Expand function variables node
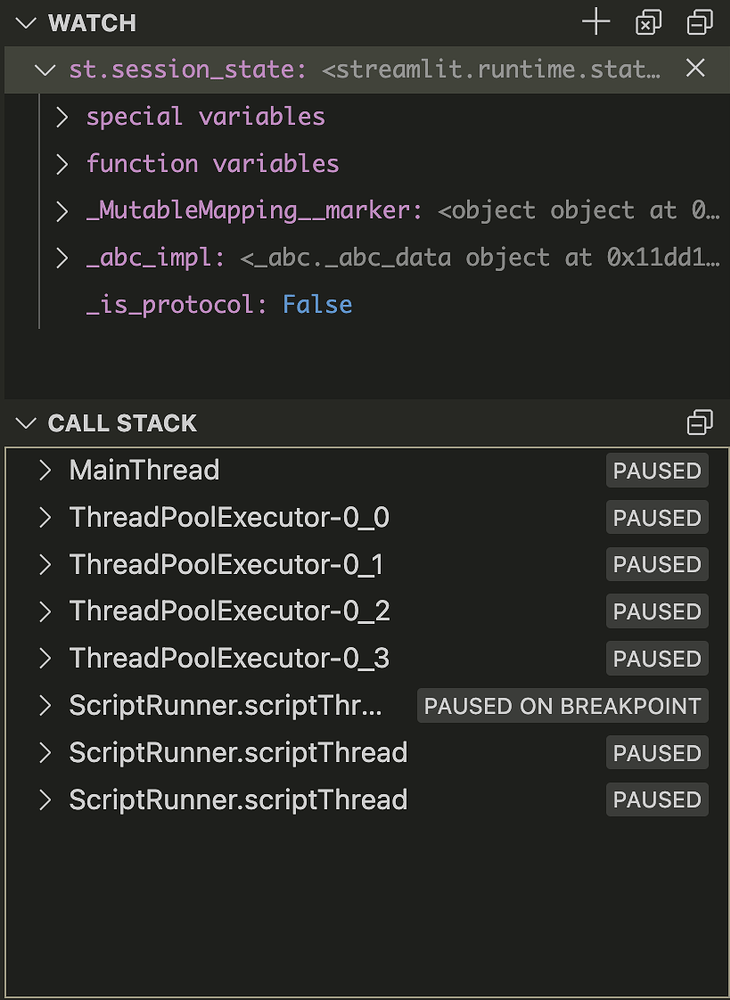This screenshot has height=1000, width=730. point(62,164)
